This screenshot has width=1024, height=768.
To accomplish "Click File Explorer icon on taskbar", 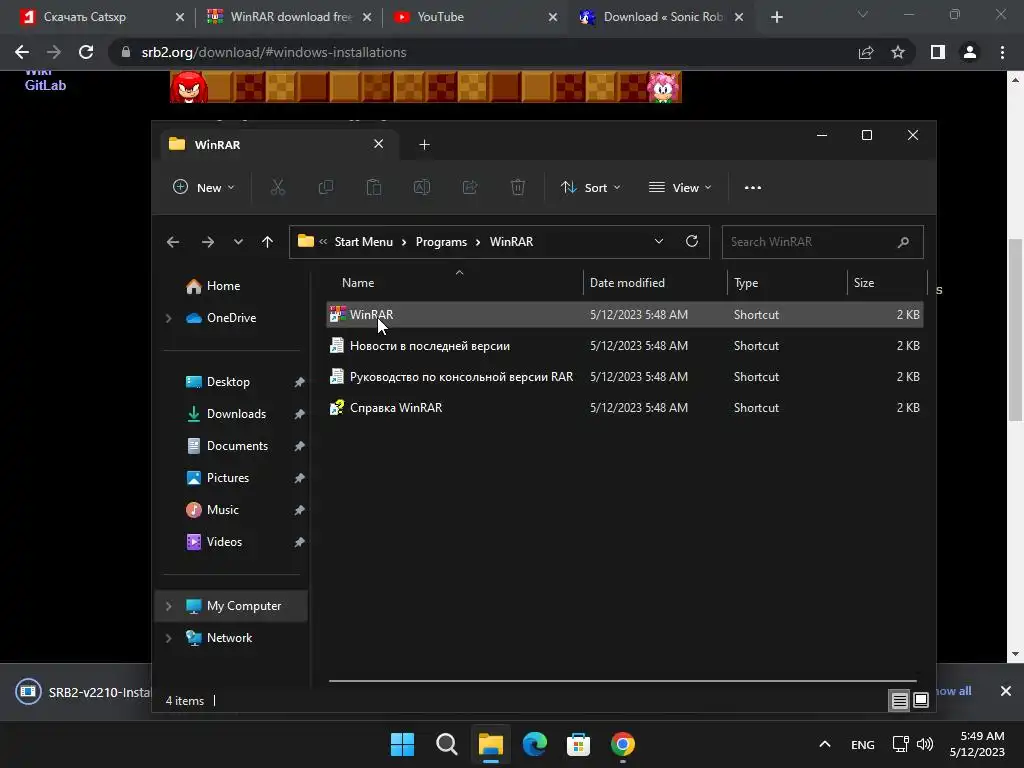I will (x=490, y=744).
